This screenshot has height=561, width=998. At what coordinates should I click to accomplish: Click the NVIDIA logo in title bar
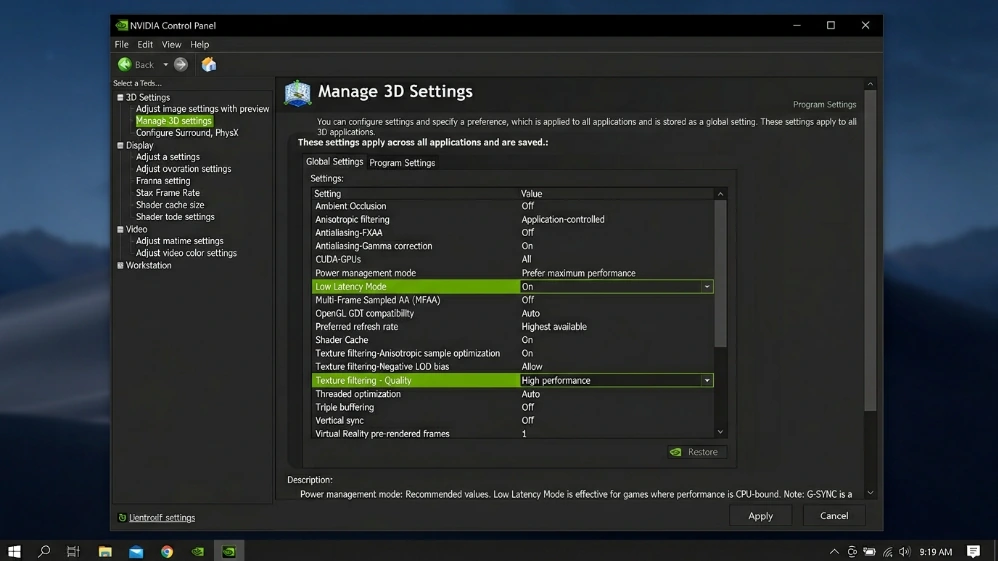click(x=122, y=25)
